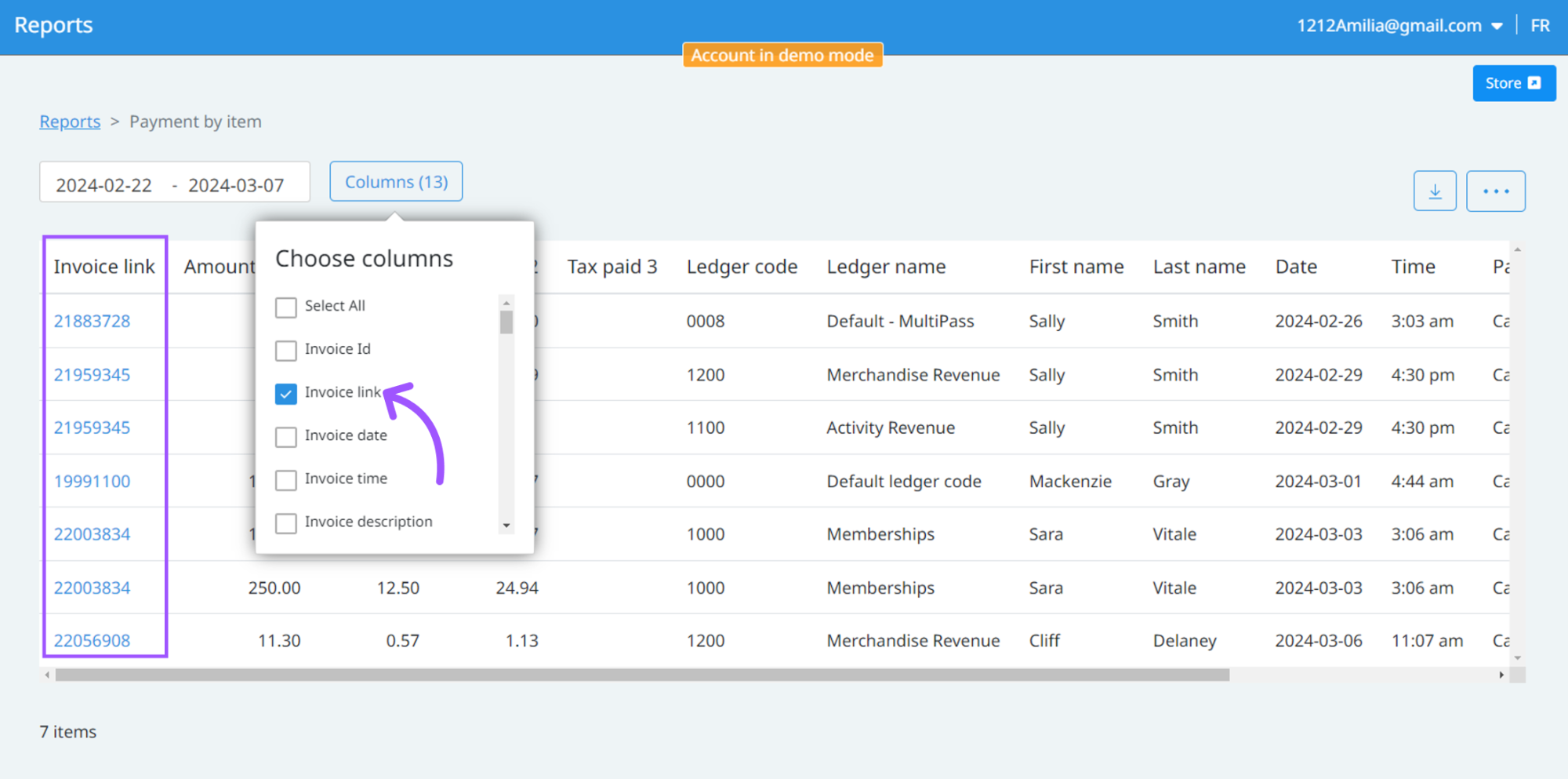Sort by Invoice link column header
This screenshot has height=779, width=1568.
click(x=104, y=267)
